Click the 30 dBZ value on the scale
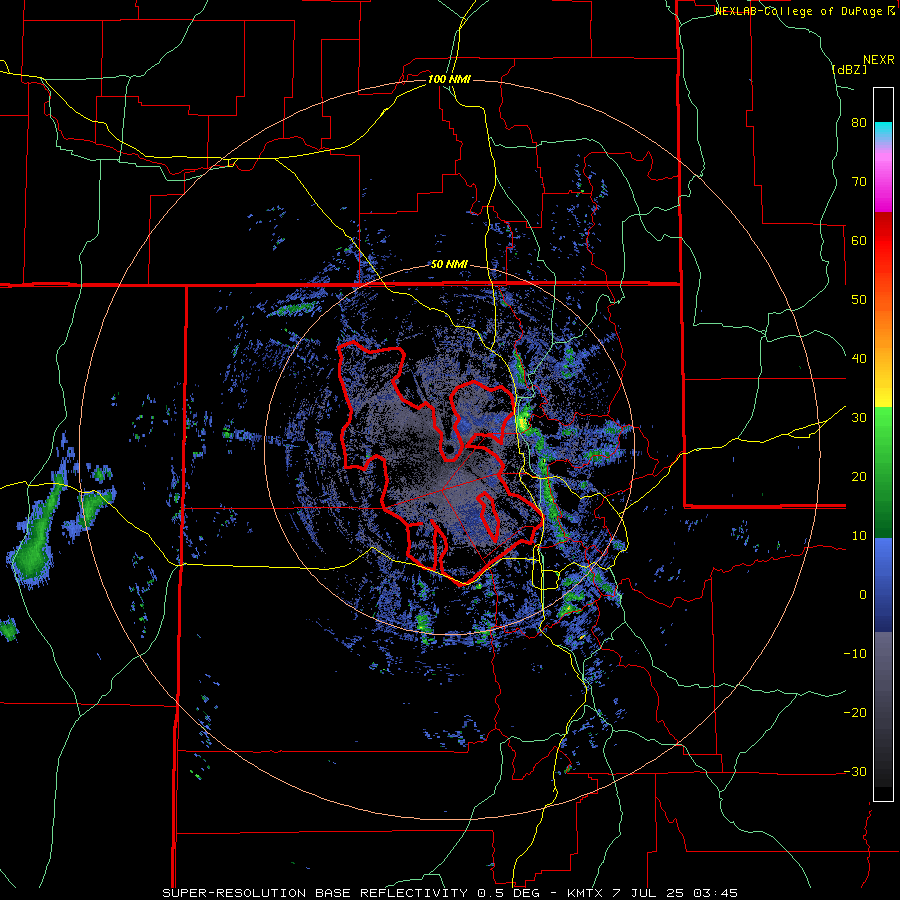The height and width of the screenshot is (900, 900). coord(859,418)
